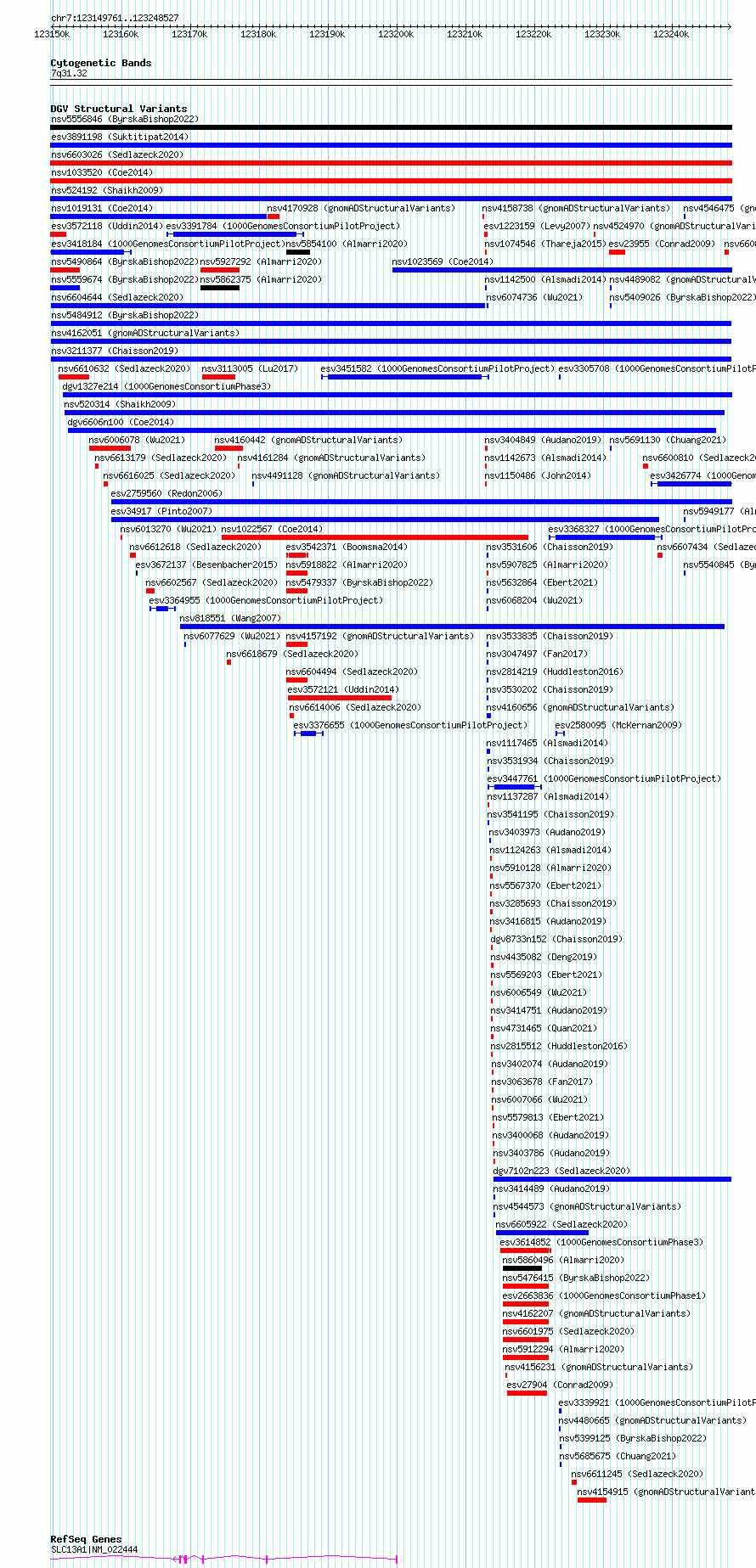
Task: Click nsv1023569 (Coe2014) variant label
Action: 443,262
